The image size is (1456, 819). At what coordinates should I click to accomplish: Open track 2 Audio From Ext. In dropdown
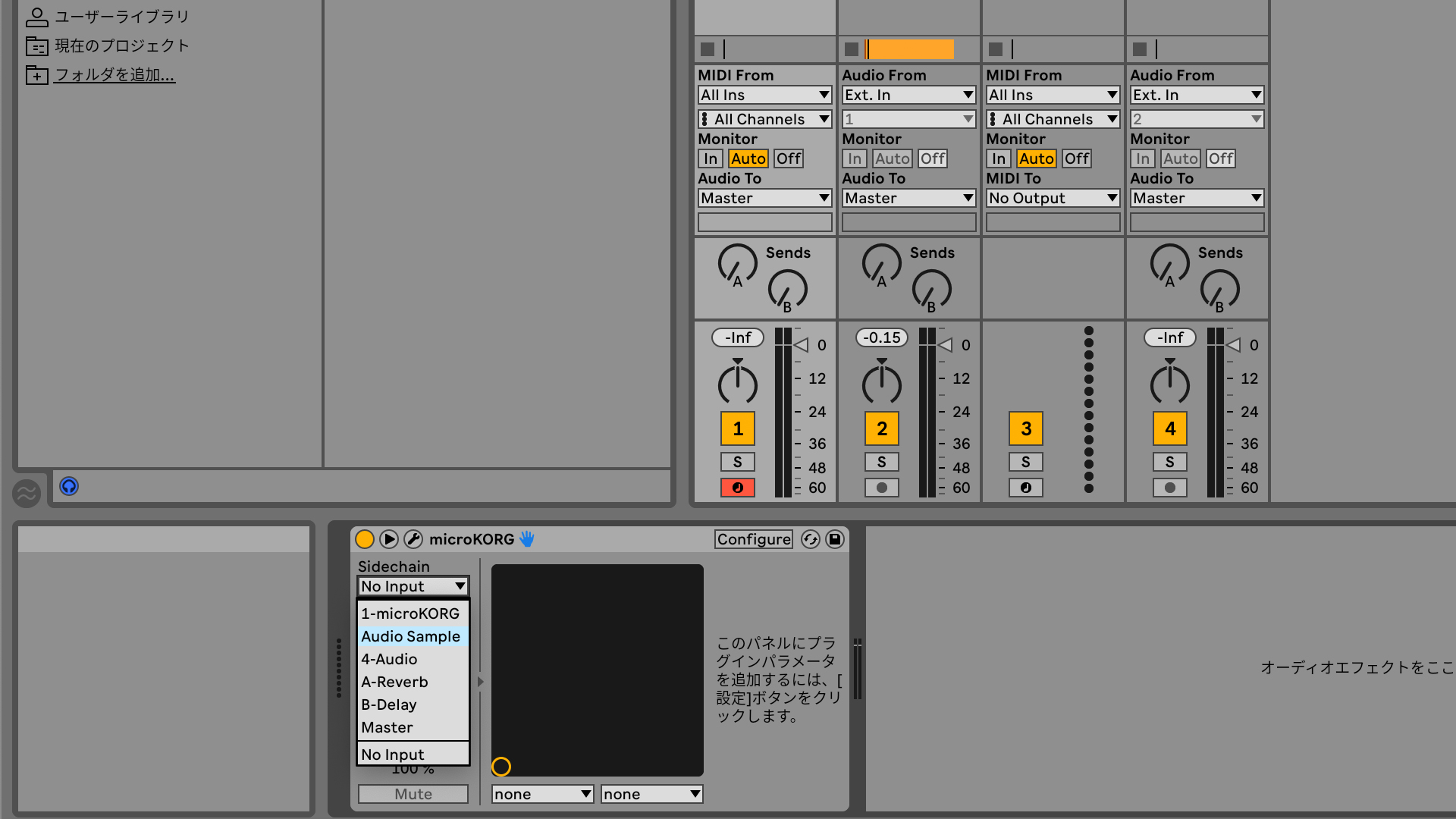click(x=909, y=95)
